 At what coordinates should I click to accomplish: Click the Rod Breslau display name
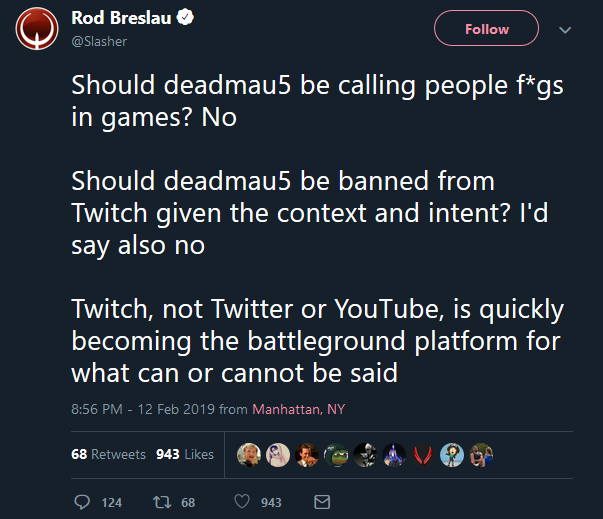pyautogui.click(x=115, y=18)
